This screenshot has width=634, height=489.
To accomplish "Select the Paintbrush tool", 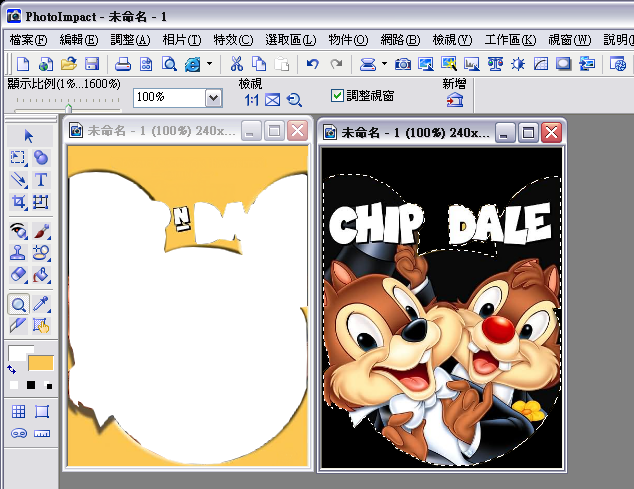I will (x=41, y=231).
